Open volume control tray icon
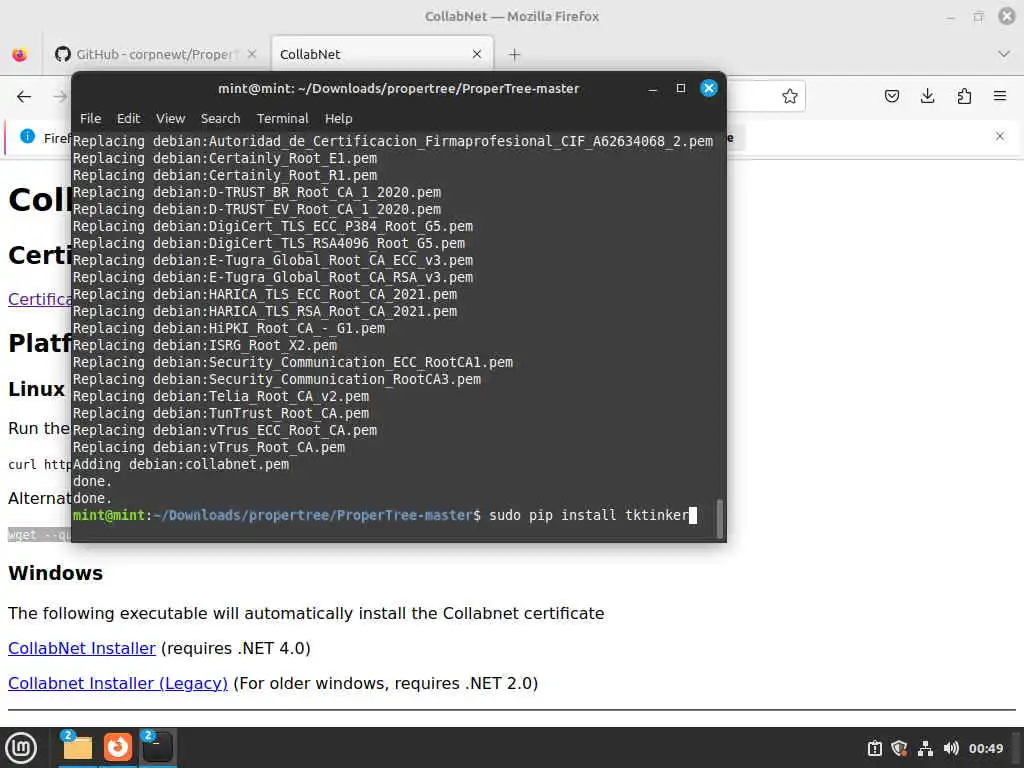The width and height of the screenshot is (1024, 768). (x=951, y=748)
